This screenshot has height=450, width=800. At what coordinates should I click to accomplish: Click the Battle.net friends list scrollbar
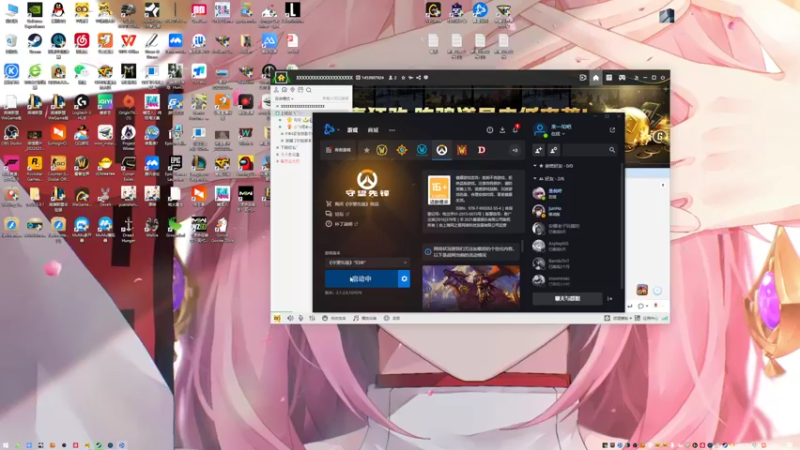tap(622, 224)
